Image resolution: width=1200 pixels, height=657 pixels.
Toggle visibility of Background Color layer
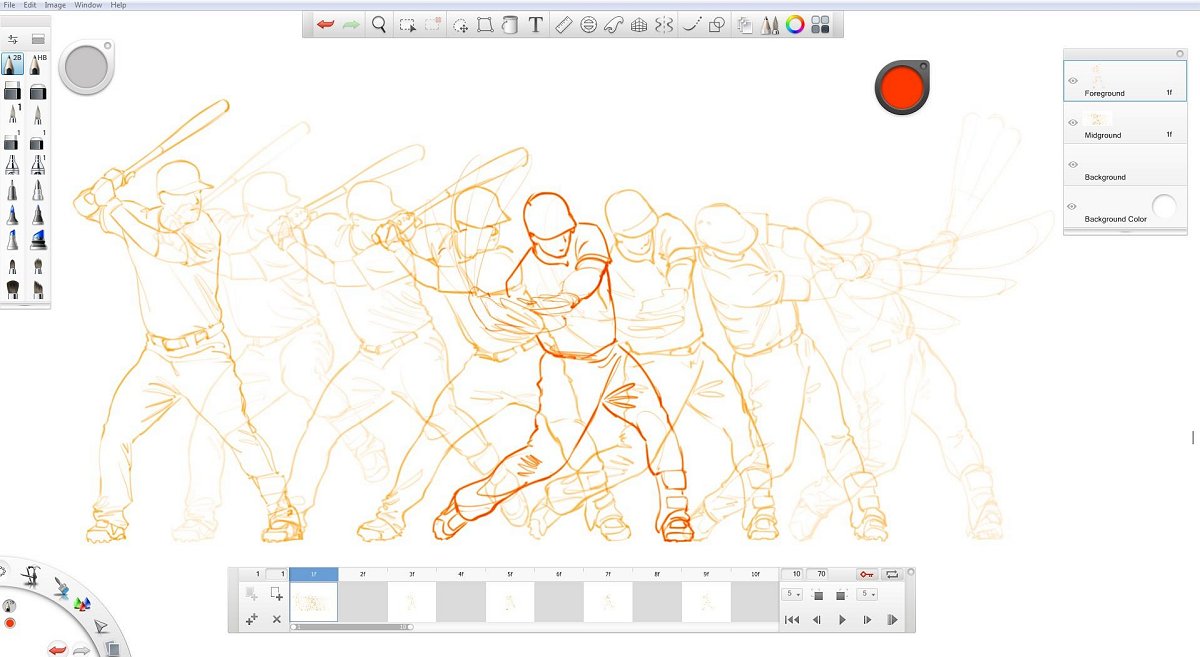(x=1073, y=206)
